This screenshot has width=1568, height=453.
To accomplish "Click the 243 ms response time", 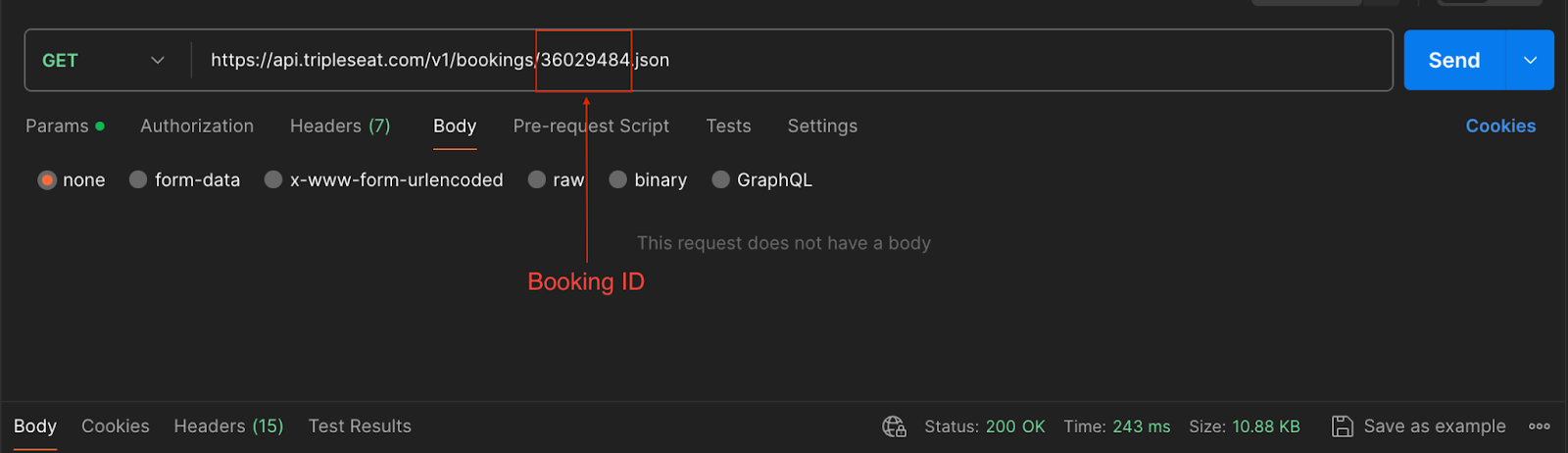I will (x=1142, y=427).
